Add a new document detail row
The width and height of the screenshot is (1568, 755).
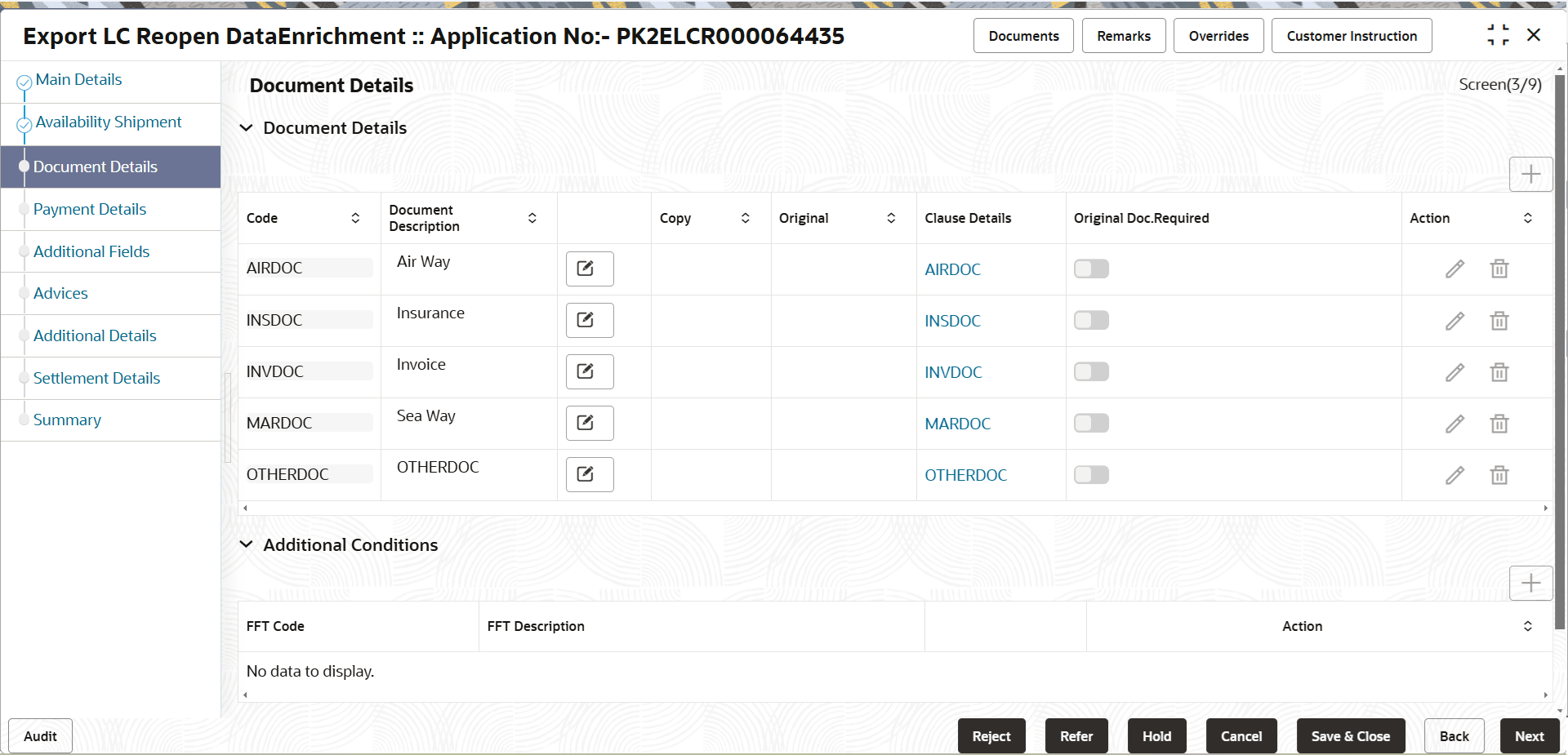tap(1530, 174)
